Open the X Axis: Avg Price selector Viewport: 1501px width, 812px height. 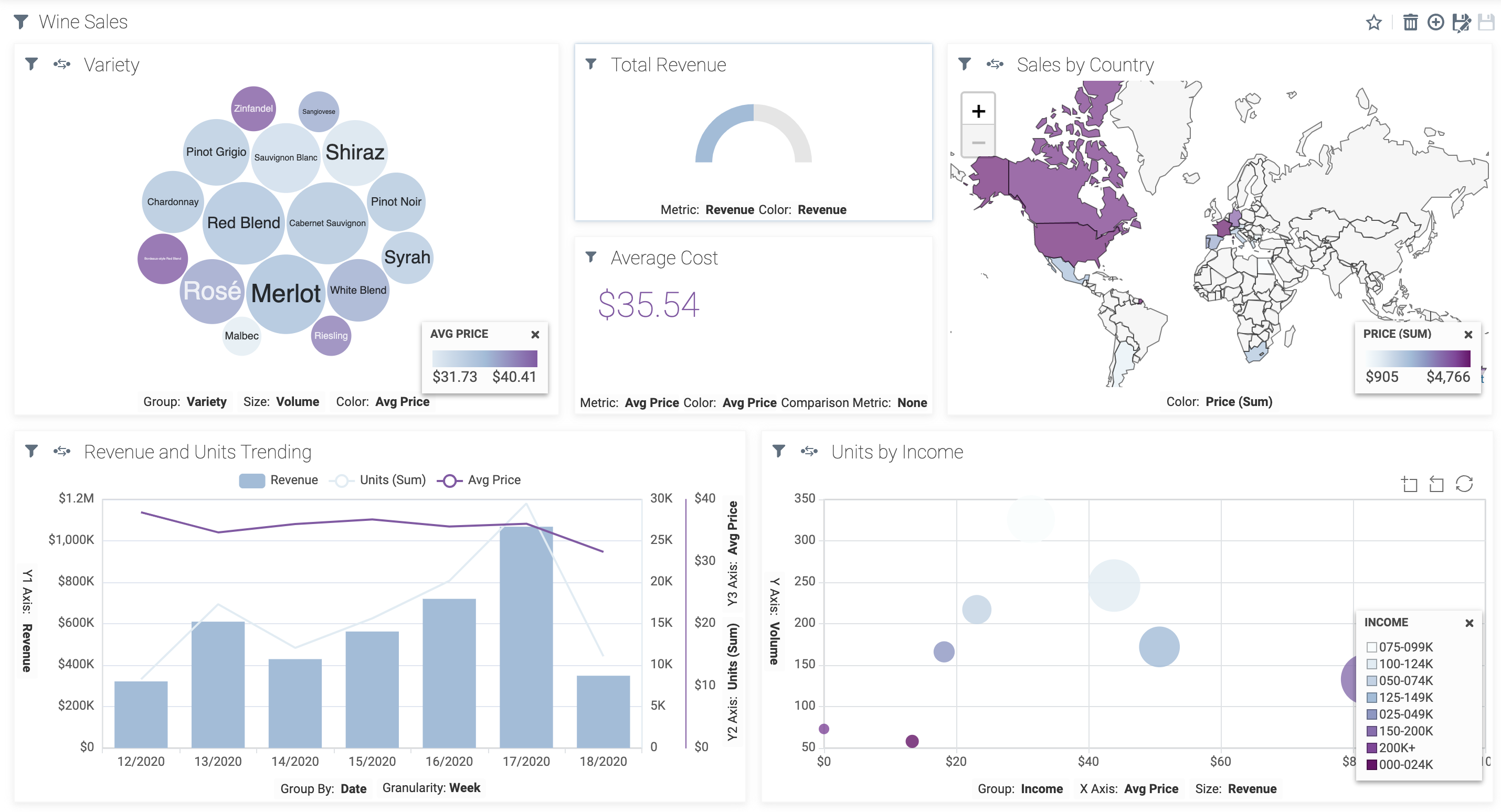point(1129,789)
